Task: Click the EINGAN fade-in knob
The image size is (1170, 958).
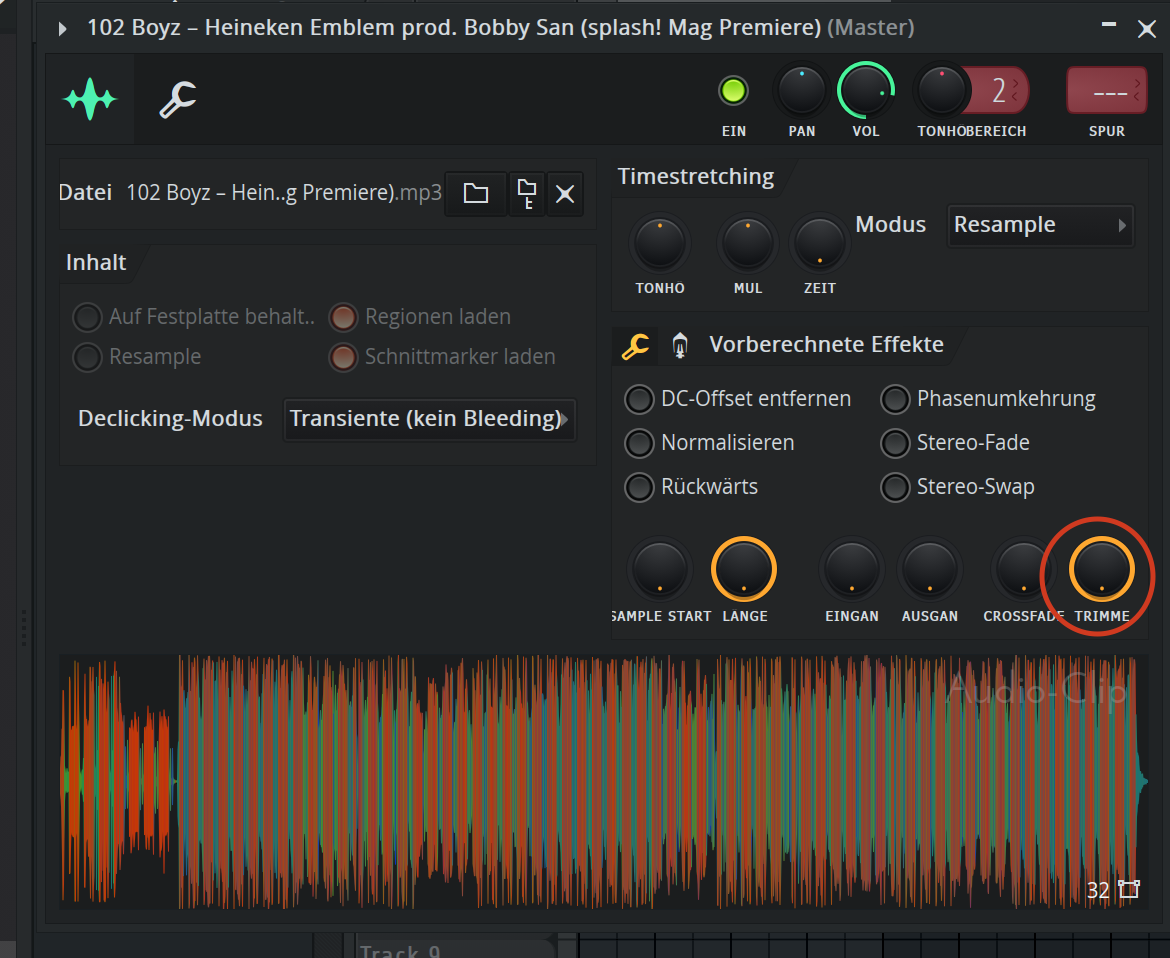Action: click(x=851, y=569)
